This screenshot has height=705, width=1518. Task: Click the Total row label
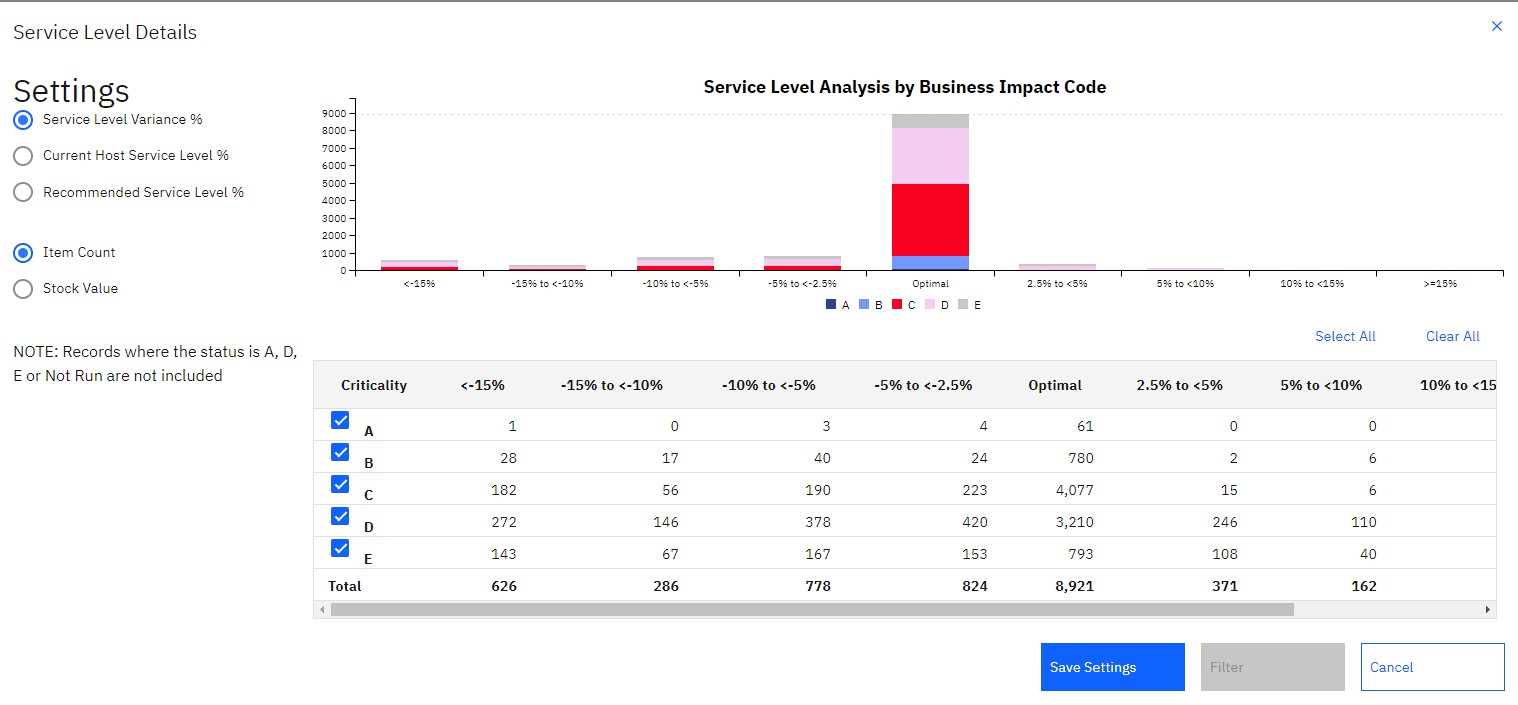pos(344,586)
